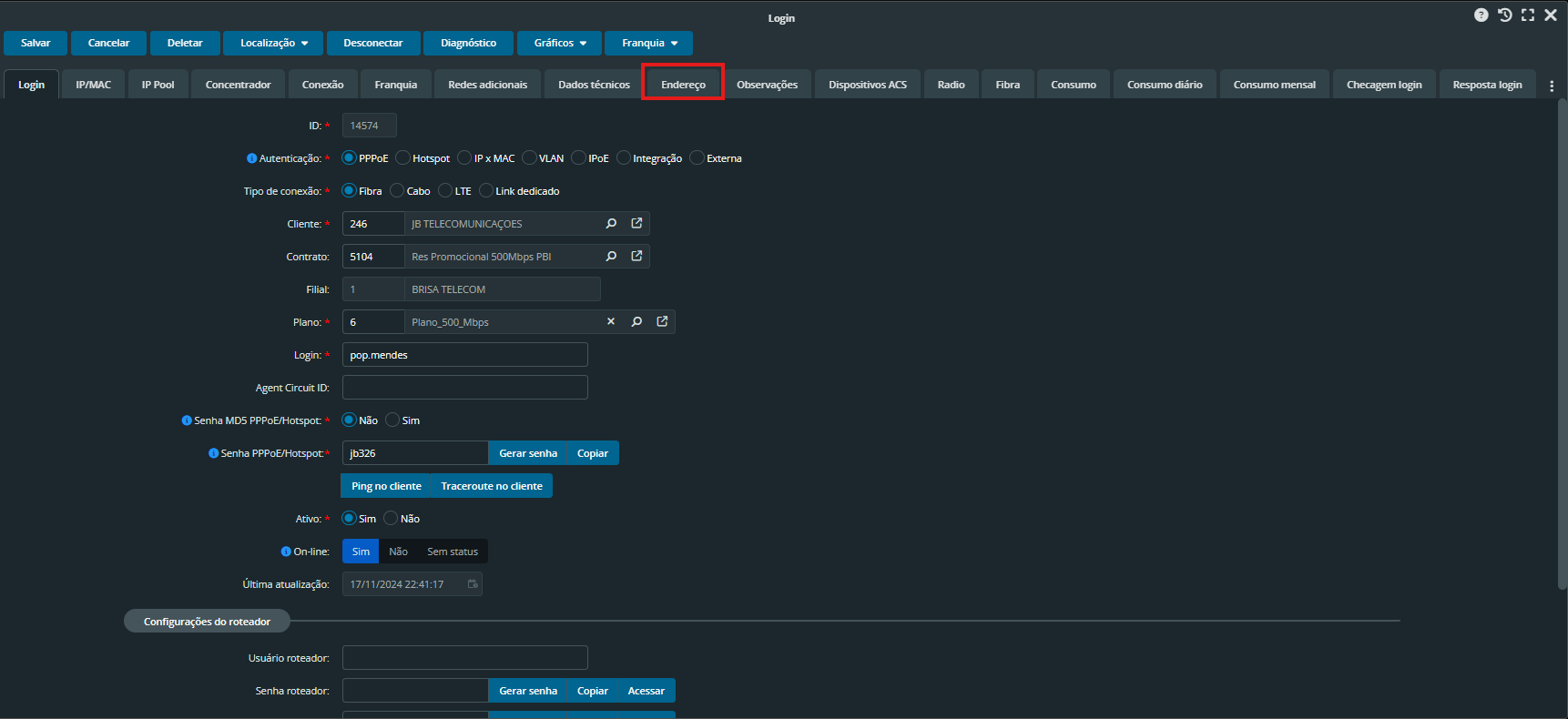
Task: Click the search icon in the Cliente field
Action: coord(611,224)
